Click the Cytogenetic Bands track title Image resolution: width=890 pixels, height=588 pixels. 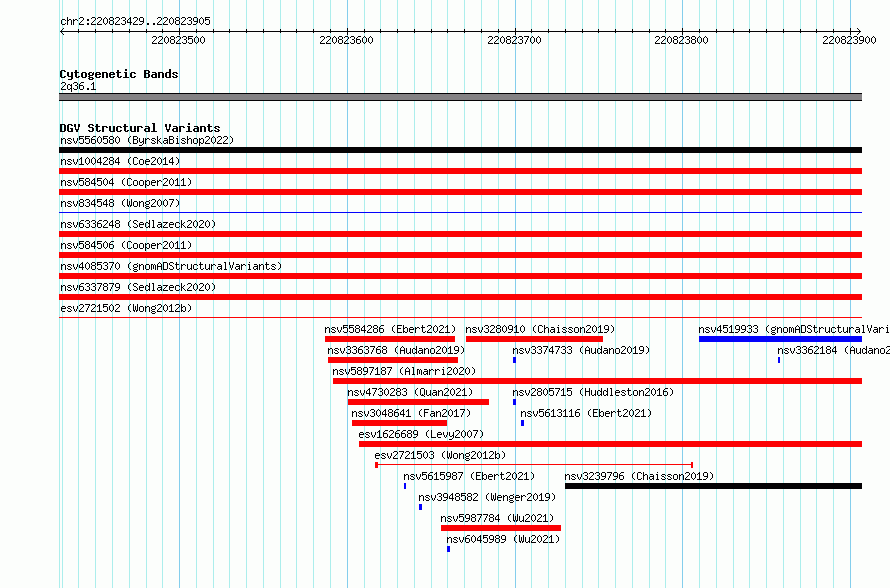point(119,74)
